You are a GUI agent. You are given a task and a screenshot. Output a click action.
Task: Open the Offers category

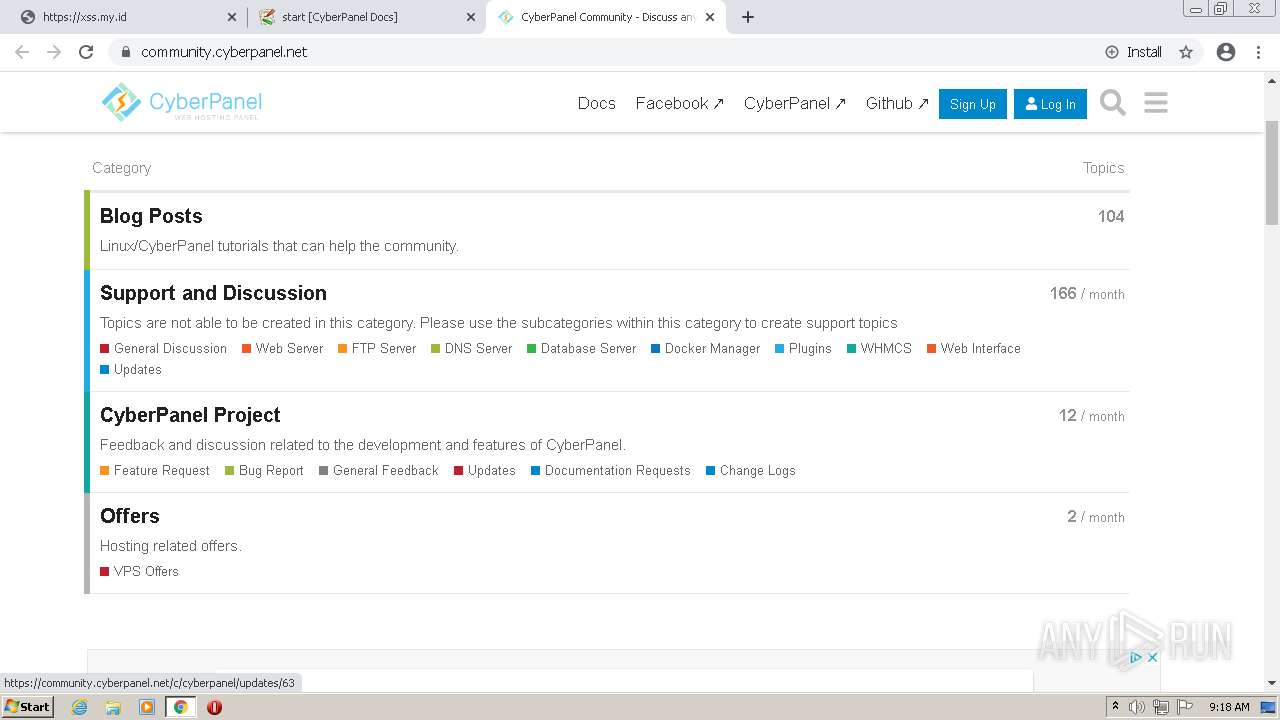pyautogui.click(x=130, y=516)
